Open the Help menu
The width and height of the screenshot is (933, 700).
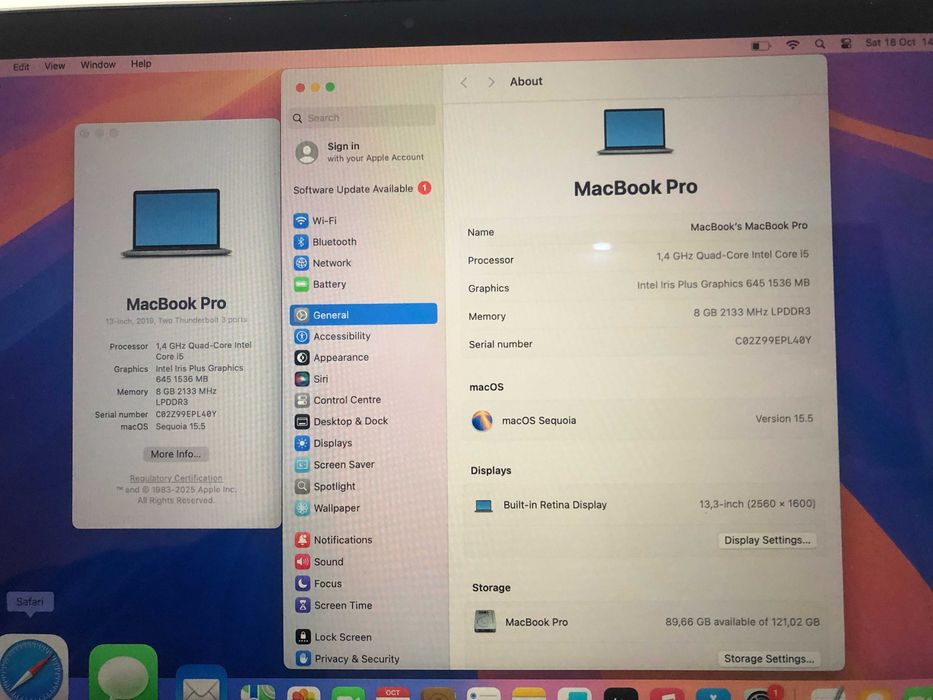point(141,63)
